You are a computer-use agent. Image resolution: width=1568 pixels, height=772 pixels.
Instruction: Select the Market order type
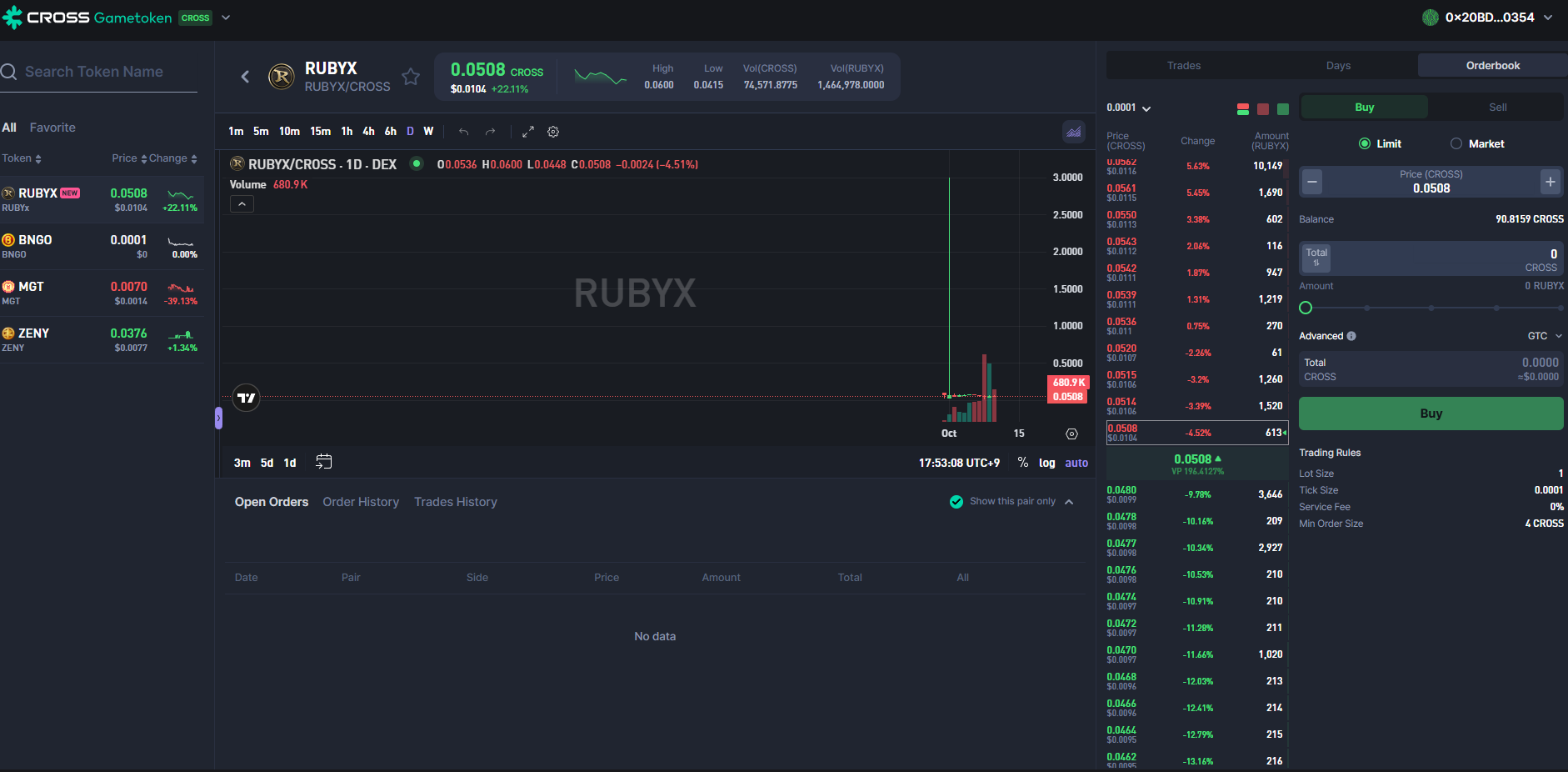(x=1477, y=143)
